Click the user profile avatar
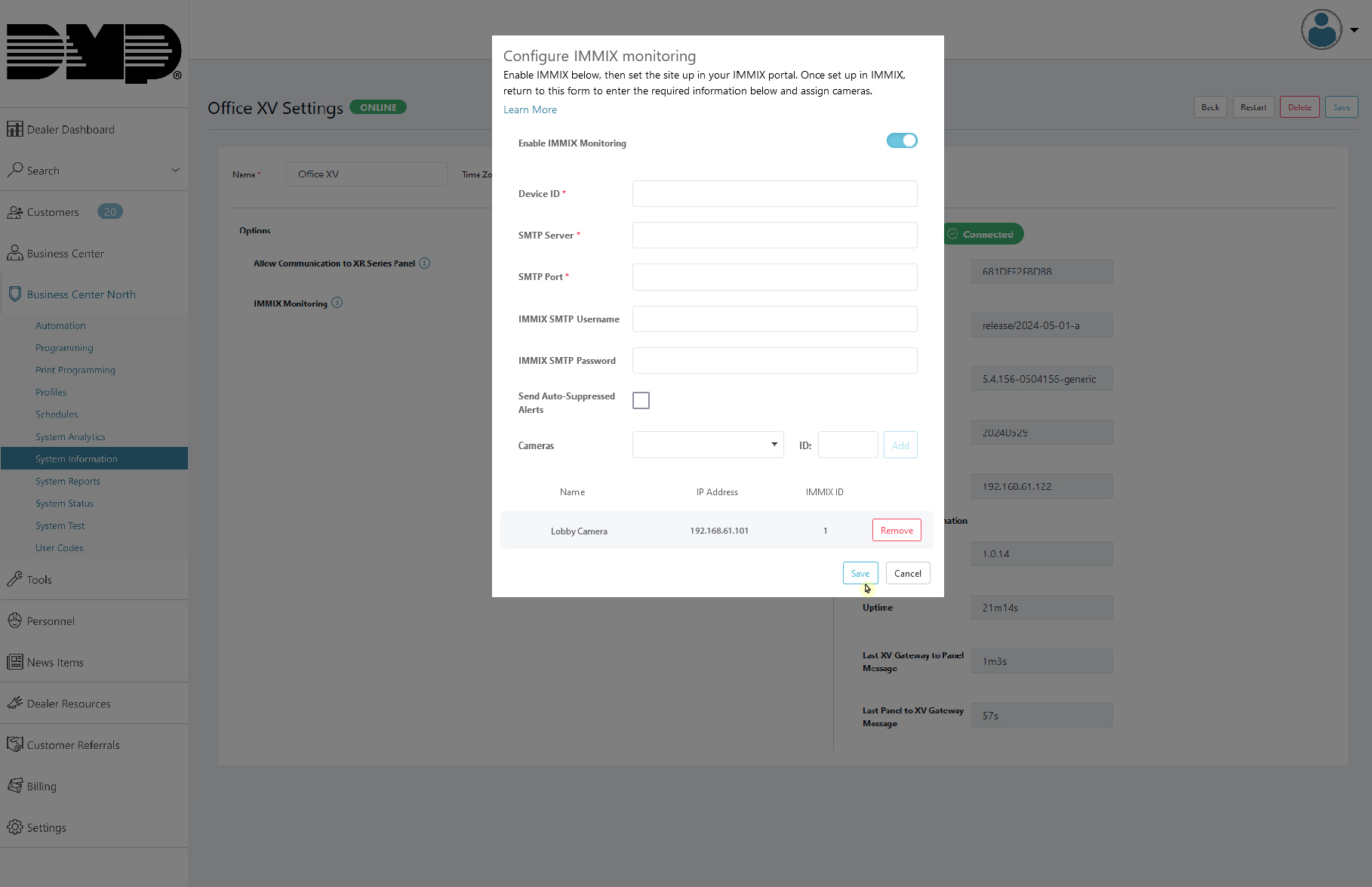Image resolution: width=1372 pixels, height=887 pixels. coord(1321,29)
